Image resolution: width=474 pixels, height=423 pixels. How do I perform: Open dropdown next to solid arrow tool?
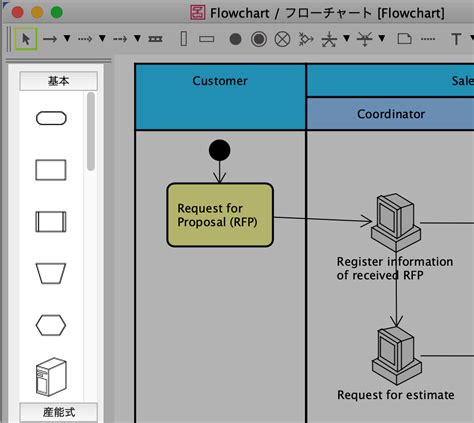click(x=67, y=39)
